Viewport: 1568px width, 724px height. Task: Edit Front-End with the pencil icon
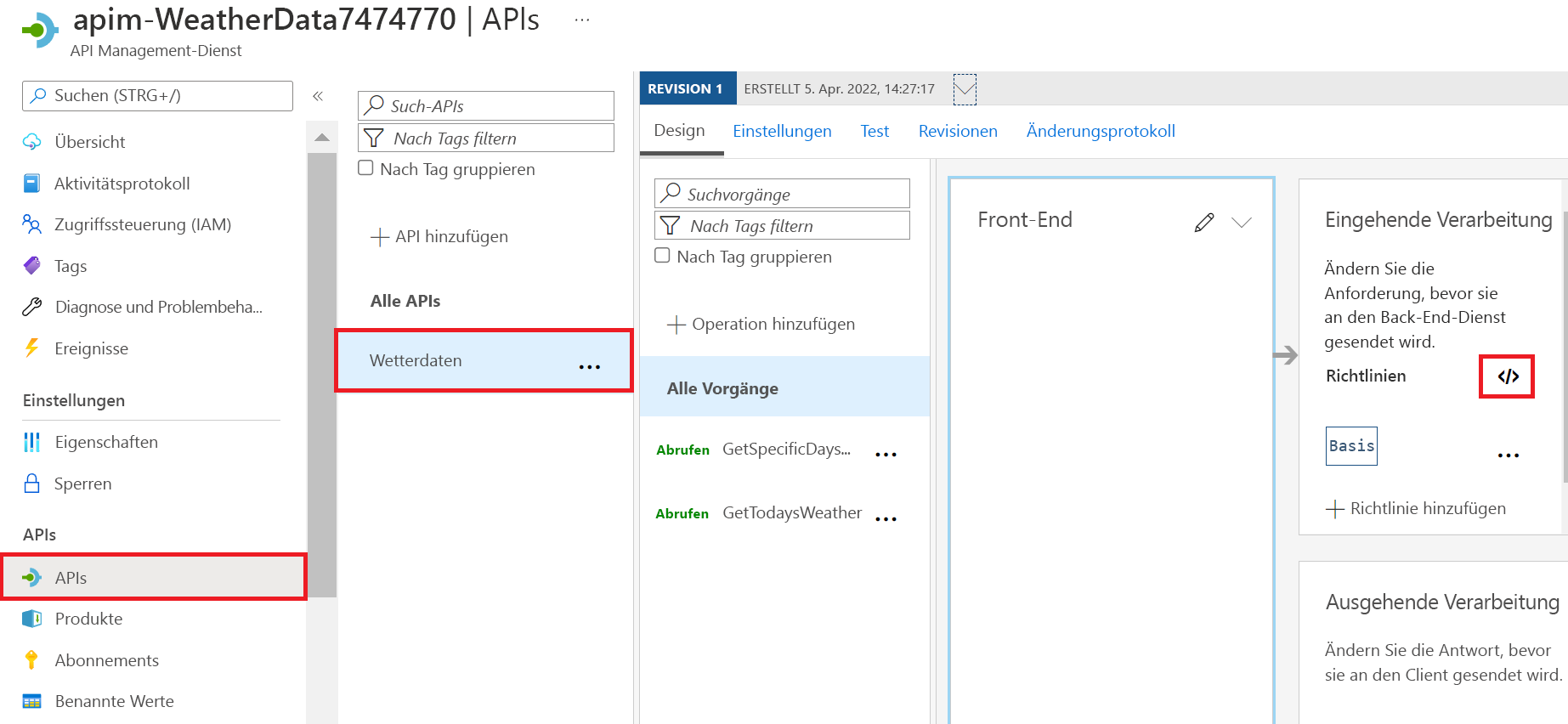(x=1204, y=223)
